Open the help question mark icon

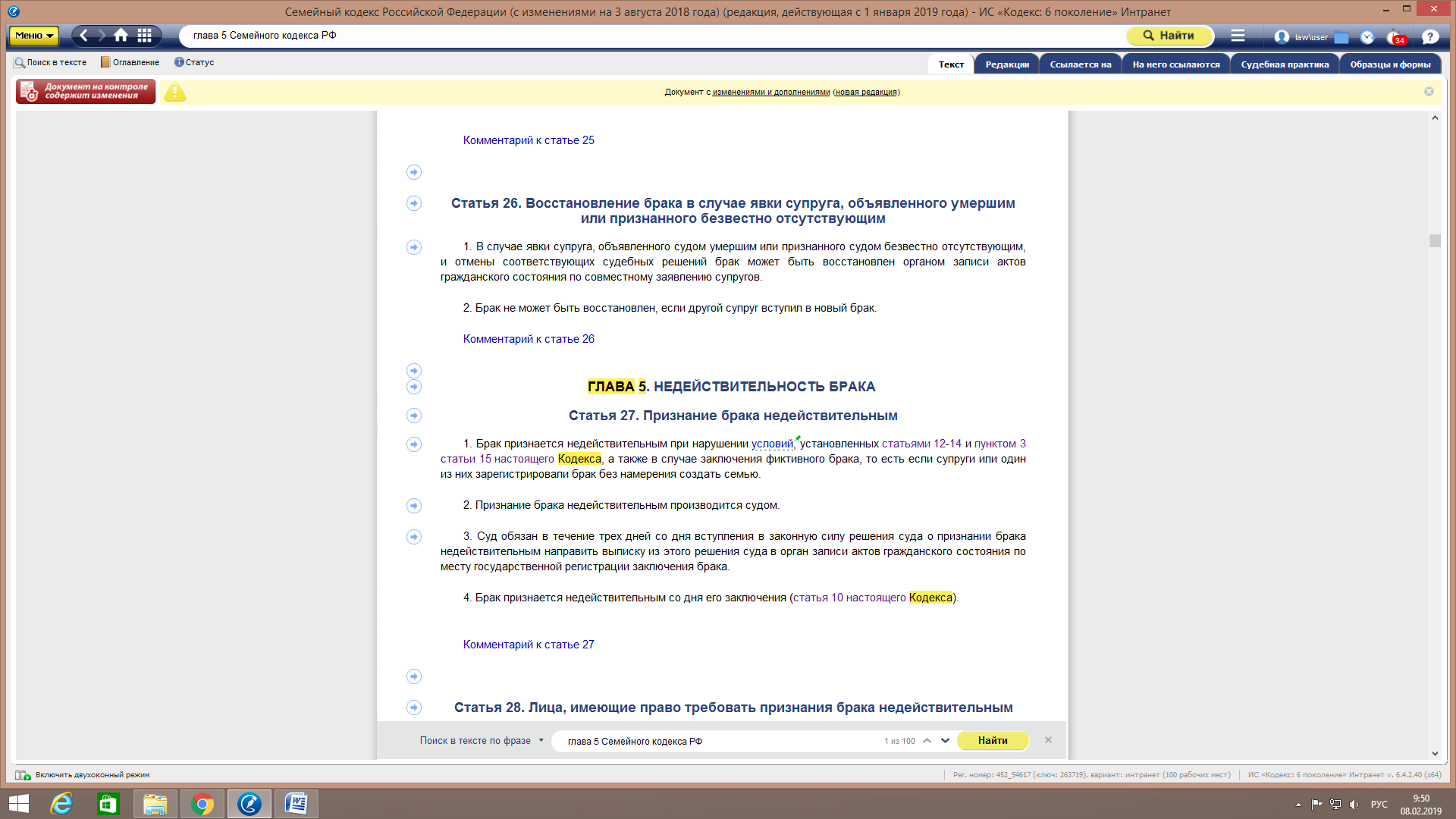tap(1430, 36)
